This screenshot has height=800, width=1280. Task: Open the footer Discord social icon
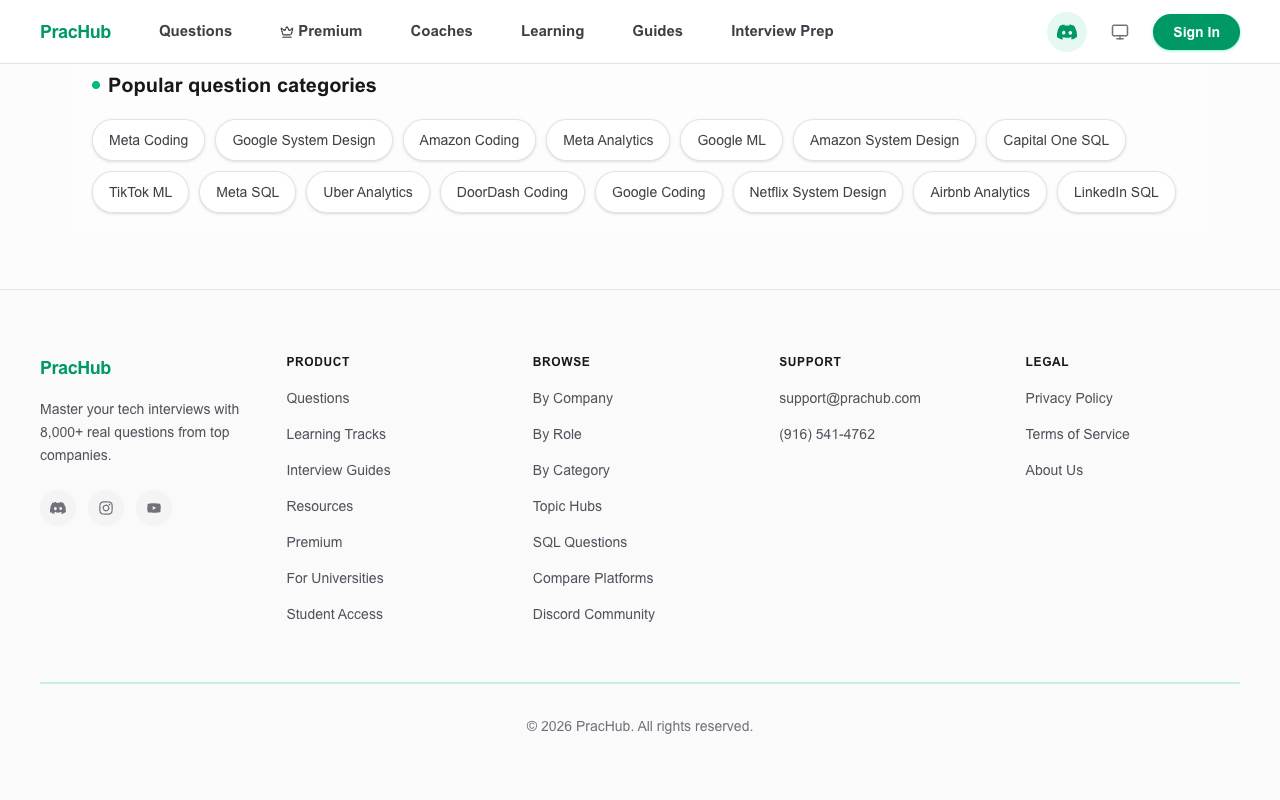[58, 508]
